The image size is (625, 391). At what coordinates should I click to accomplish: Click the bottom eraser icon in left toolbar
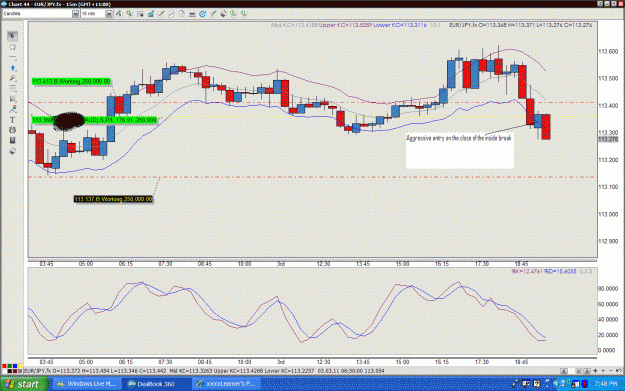(x=12, y=151)
